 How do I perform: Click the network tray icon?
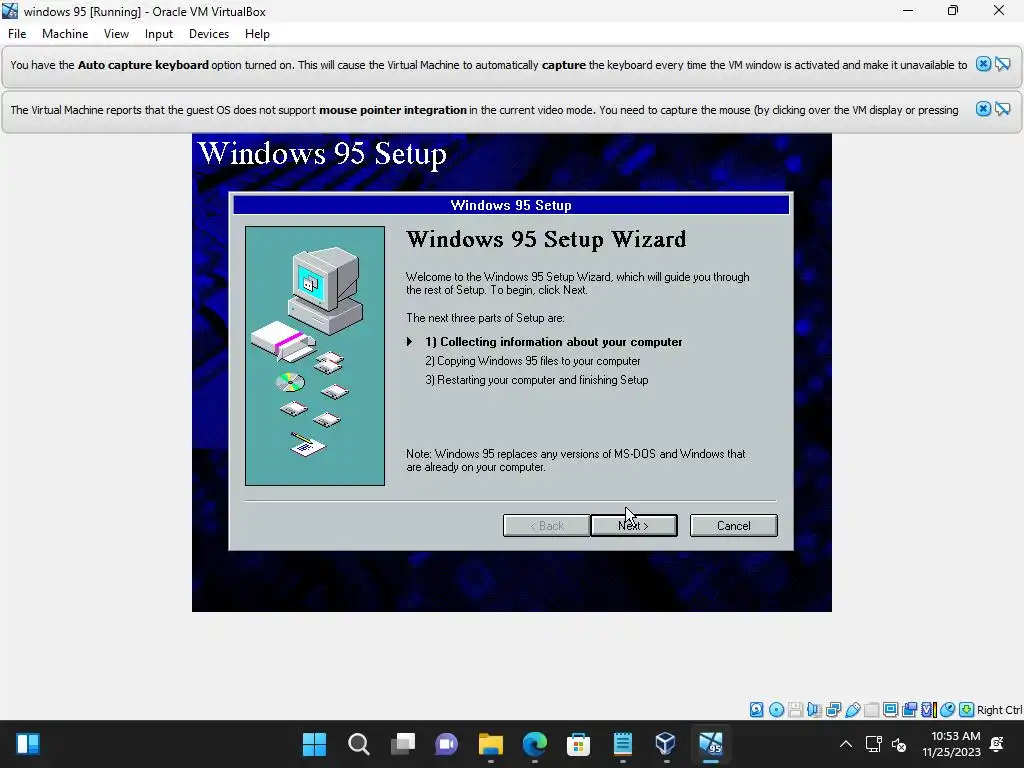tap(874, 744)
